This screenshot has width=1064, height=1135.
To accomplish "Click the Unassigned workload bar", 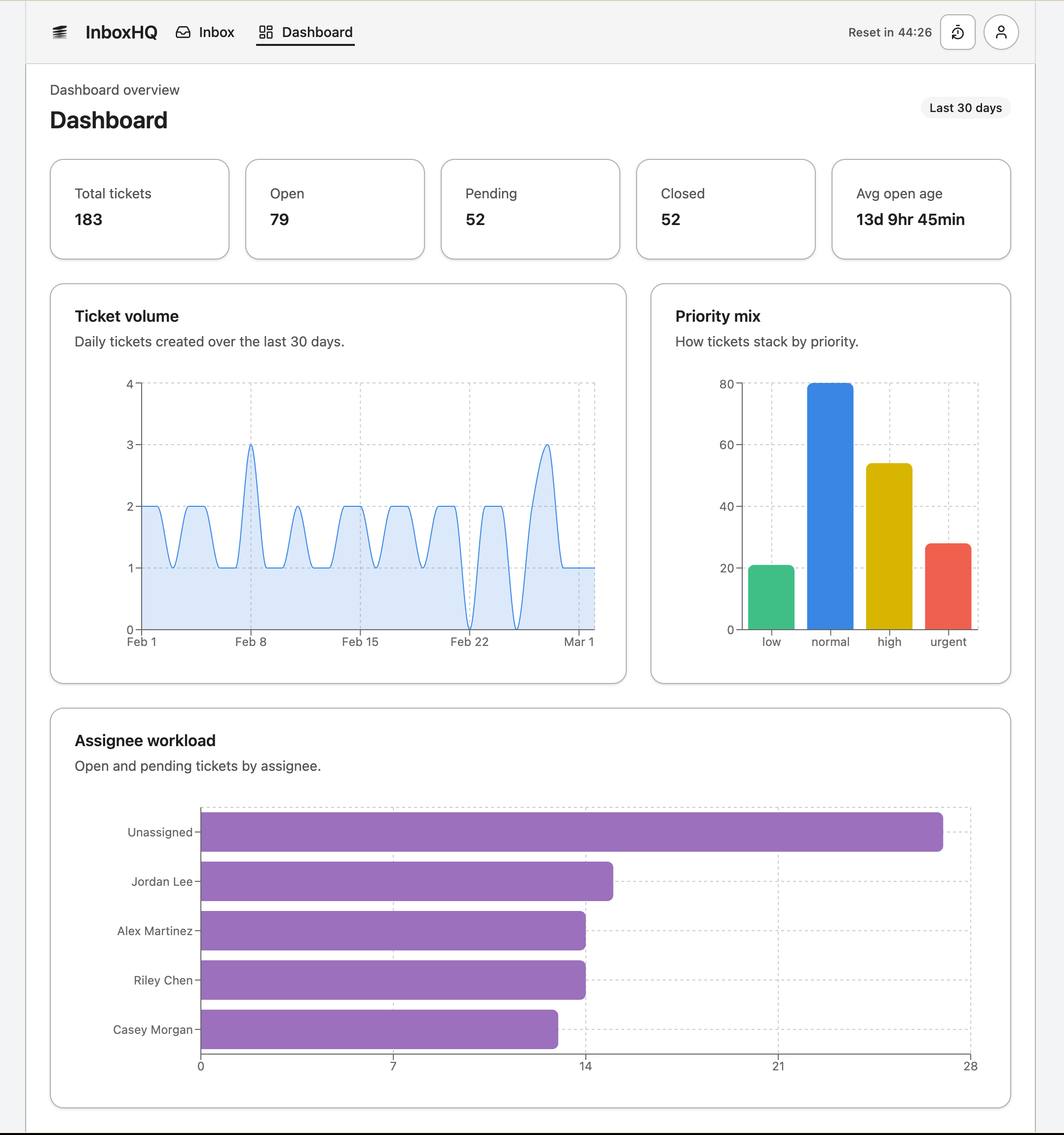I will coord(571,832).
